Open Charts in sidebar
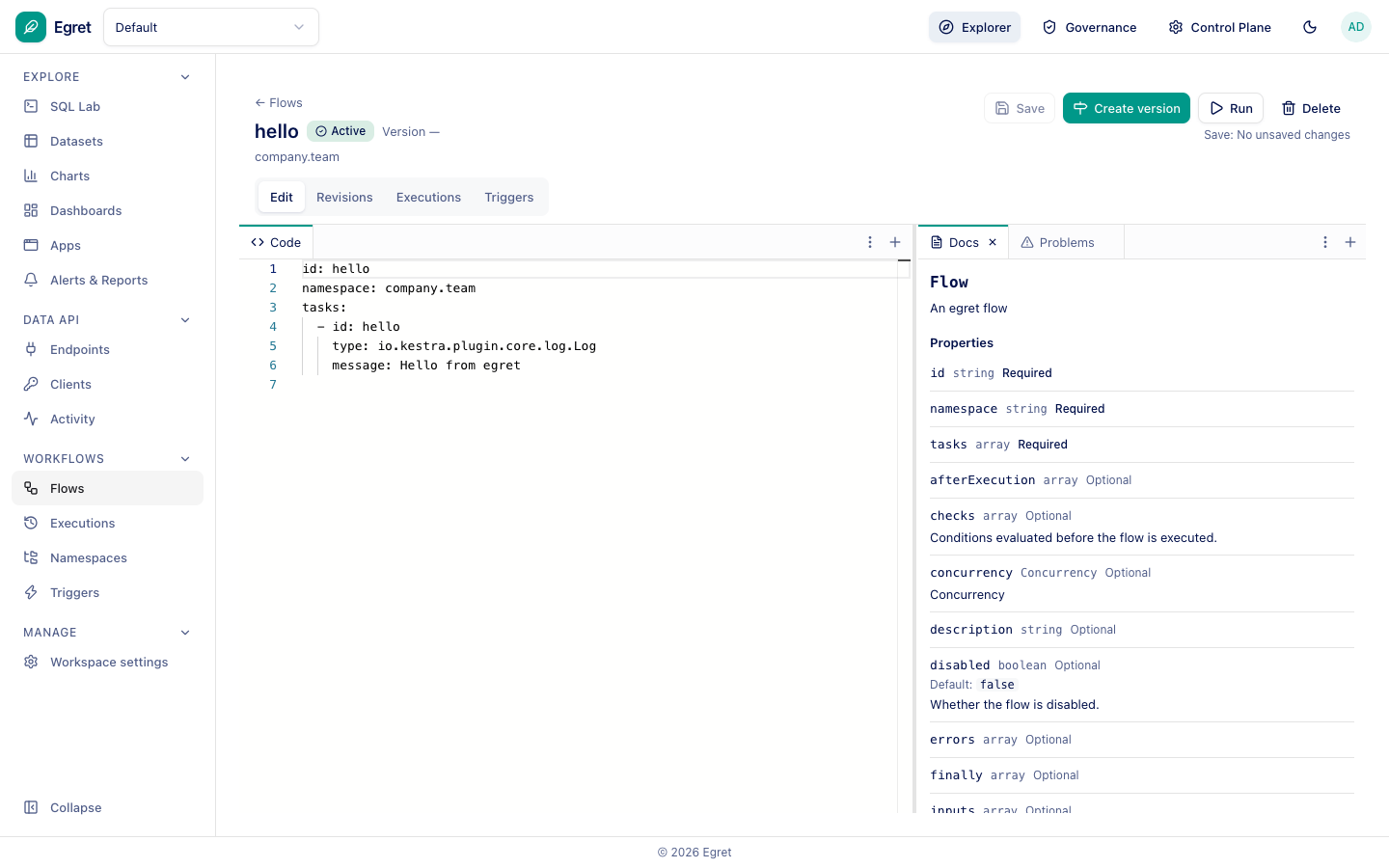Image resolution: width=1389 pixels, height=868 pixels. pos(107,176)
